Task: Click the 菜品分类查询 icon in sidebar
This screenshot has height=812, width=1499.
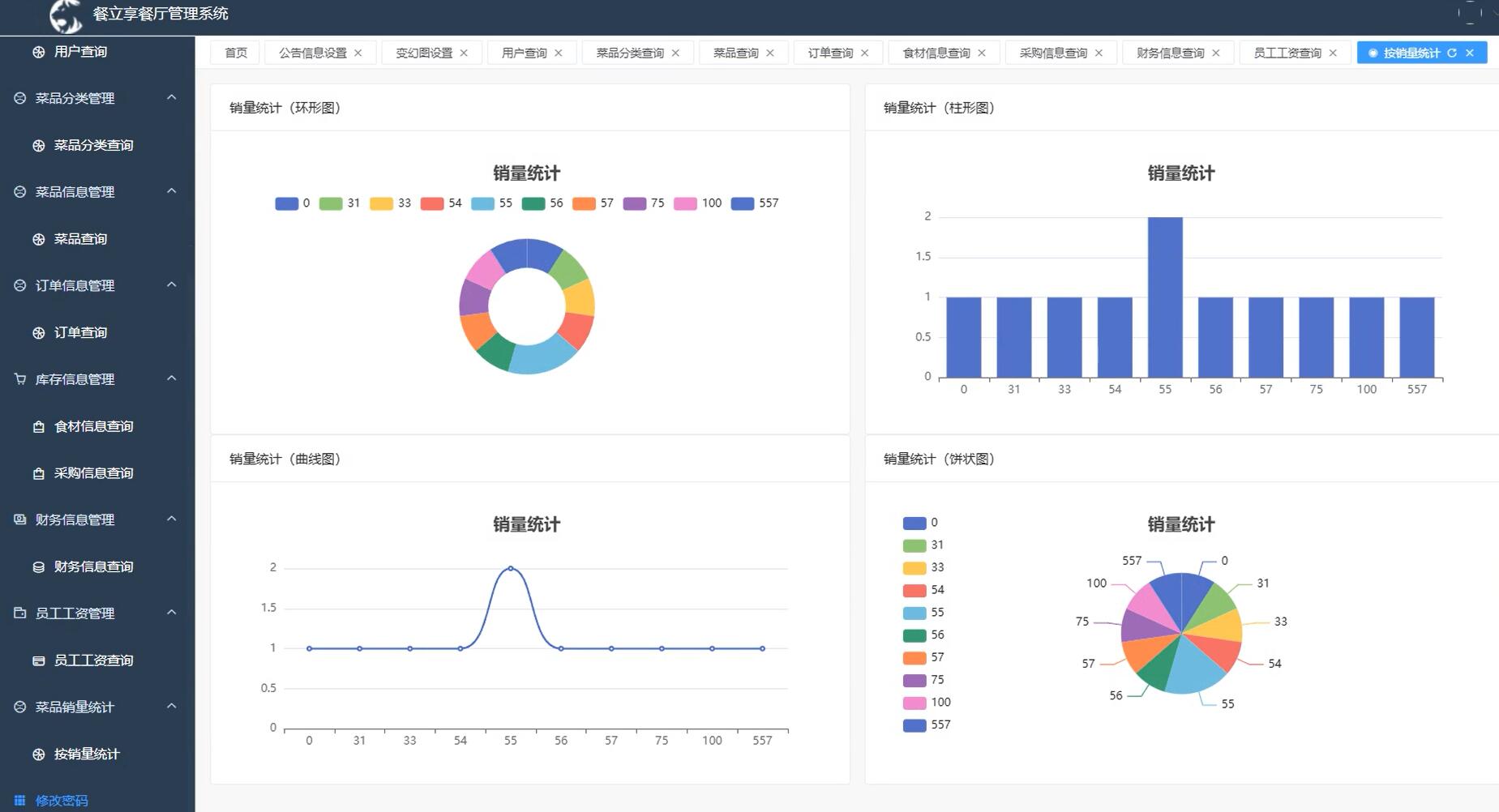Action: click(x=37, y=145)
